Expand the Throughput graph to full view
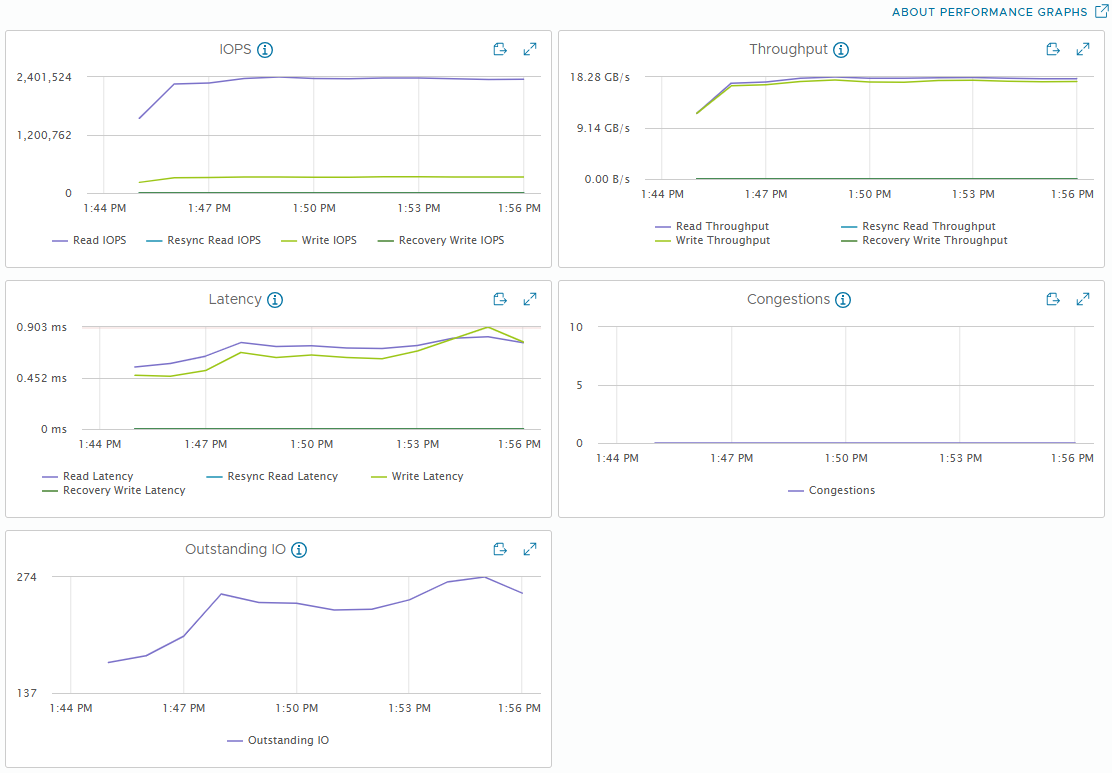The height and width of the screenshot is (773, 1112). [x=1082, y=49]
